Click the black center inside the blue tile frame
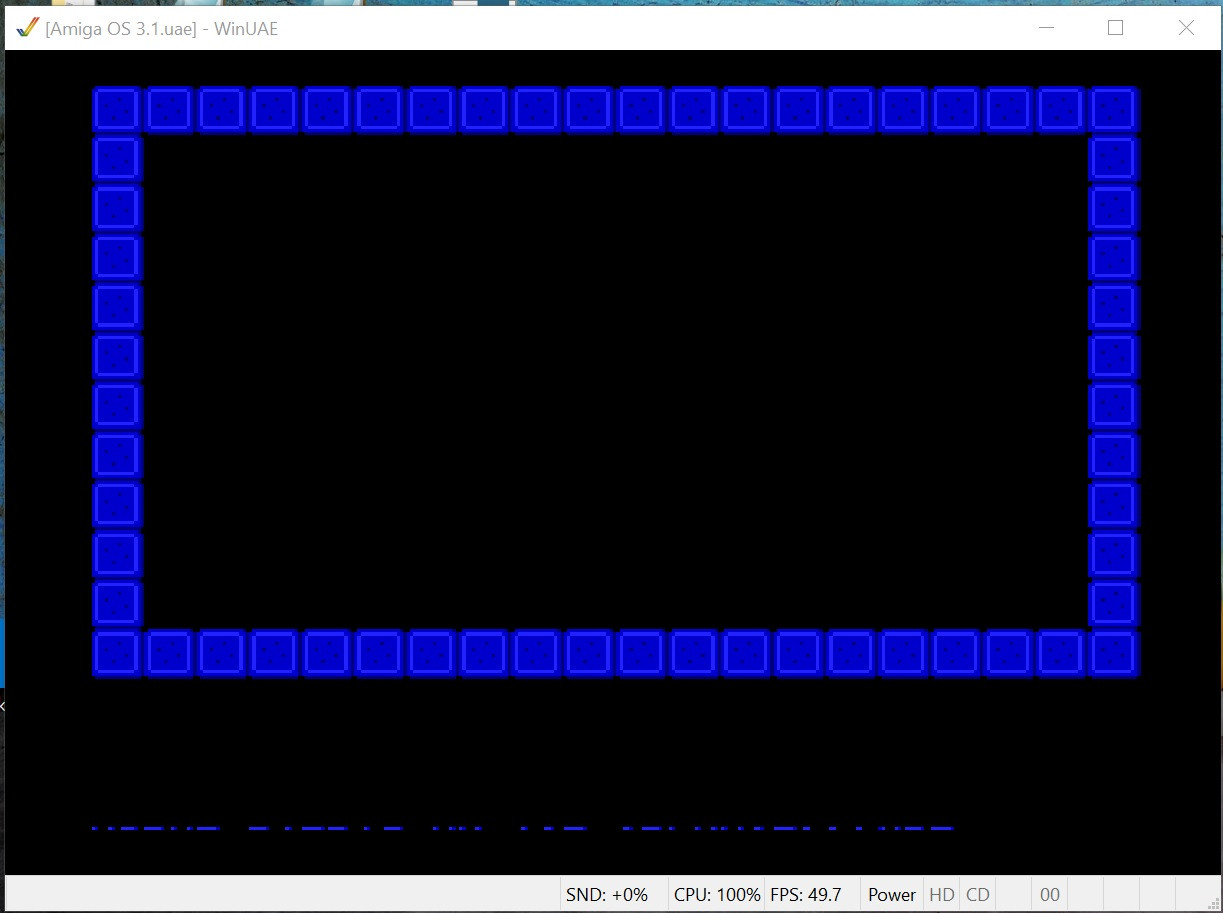1223x913 pixels. [615, 381]
